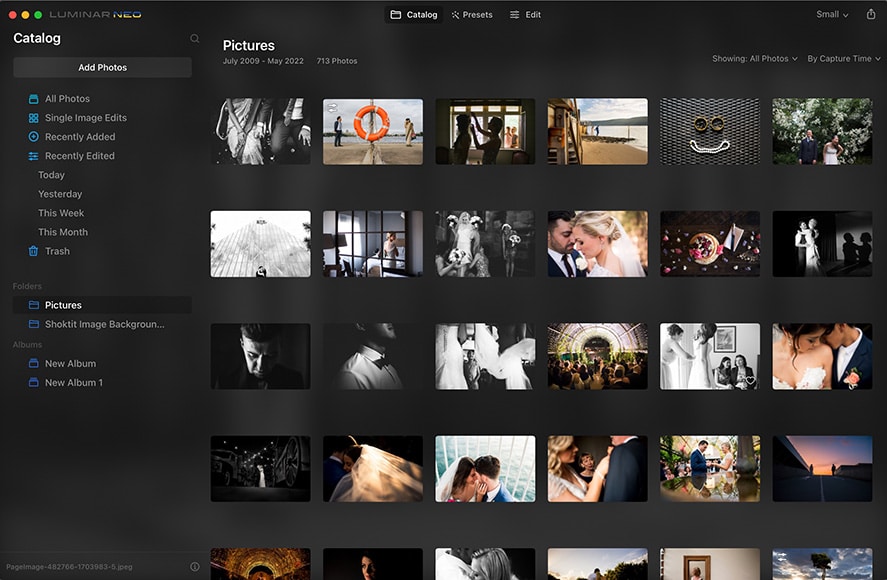Open the New Album entry
The width and height of the screenshot is (887, 580).
coord(70,363)
